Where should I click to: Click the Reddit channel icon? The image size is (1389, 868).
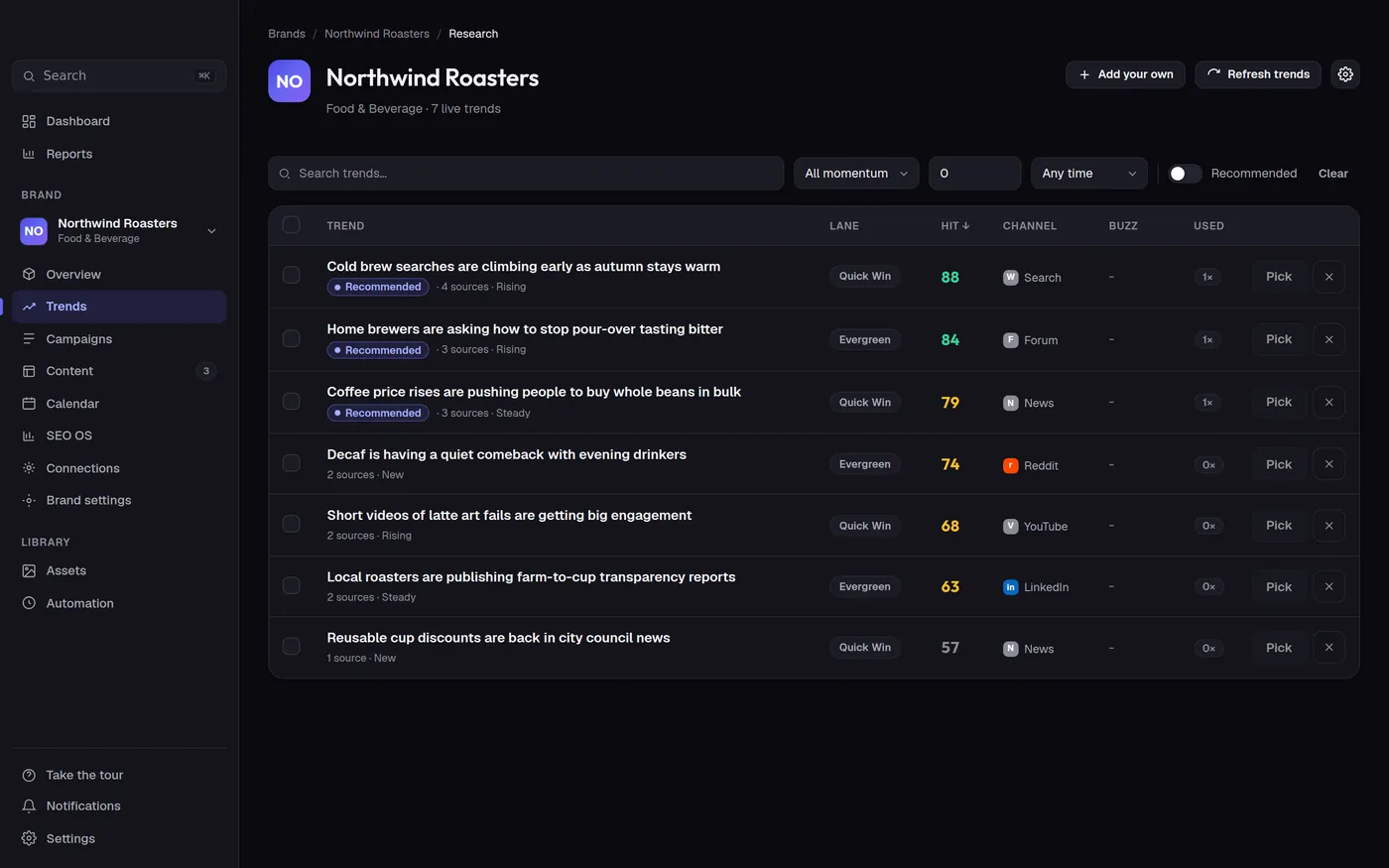[1010, 465]
